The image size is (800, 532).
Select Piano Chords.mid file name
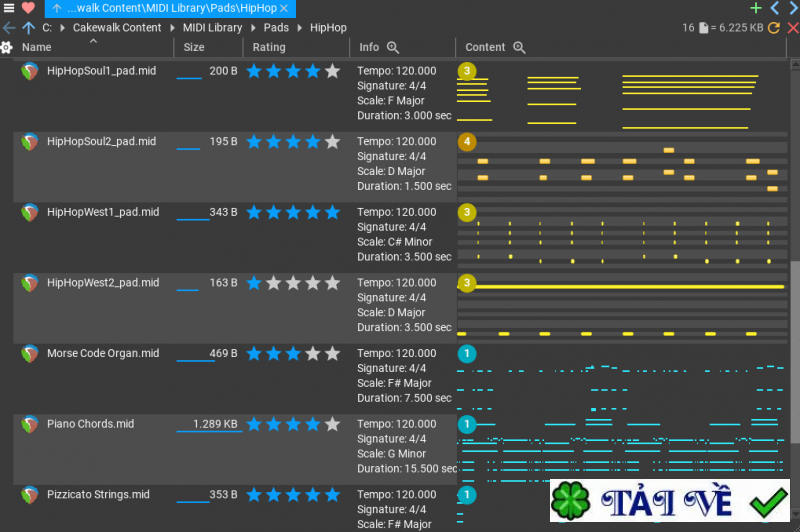point(90,424)
